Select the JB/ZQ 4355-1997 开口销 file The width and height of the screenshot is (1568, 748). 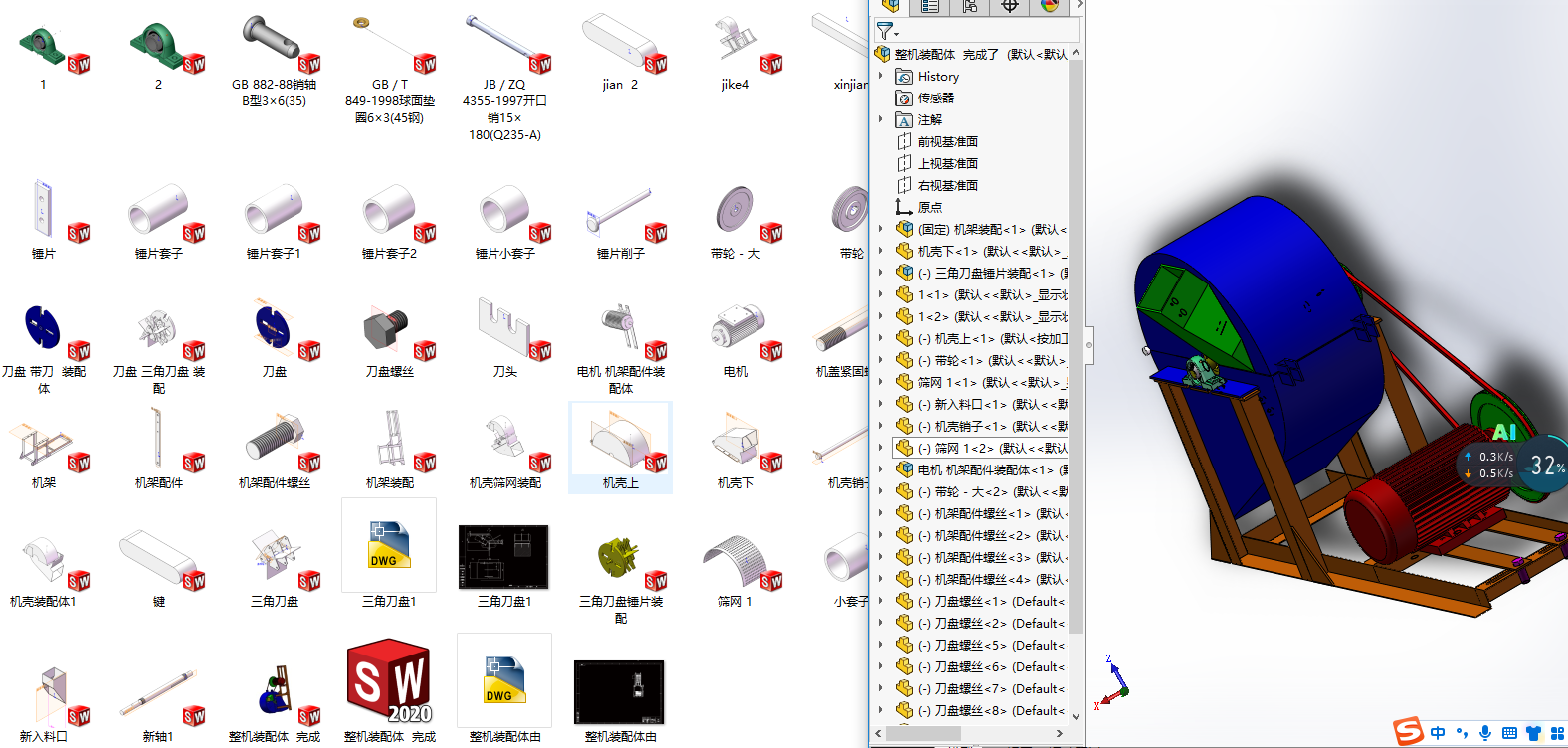[504, 78]
